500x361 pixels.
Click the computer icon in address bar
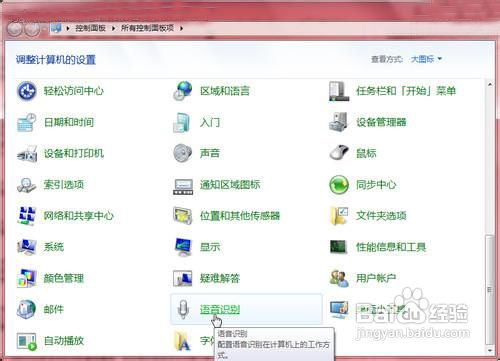56,28
